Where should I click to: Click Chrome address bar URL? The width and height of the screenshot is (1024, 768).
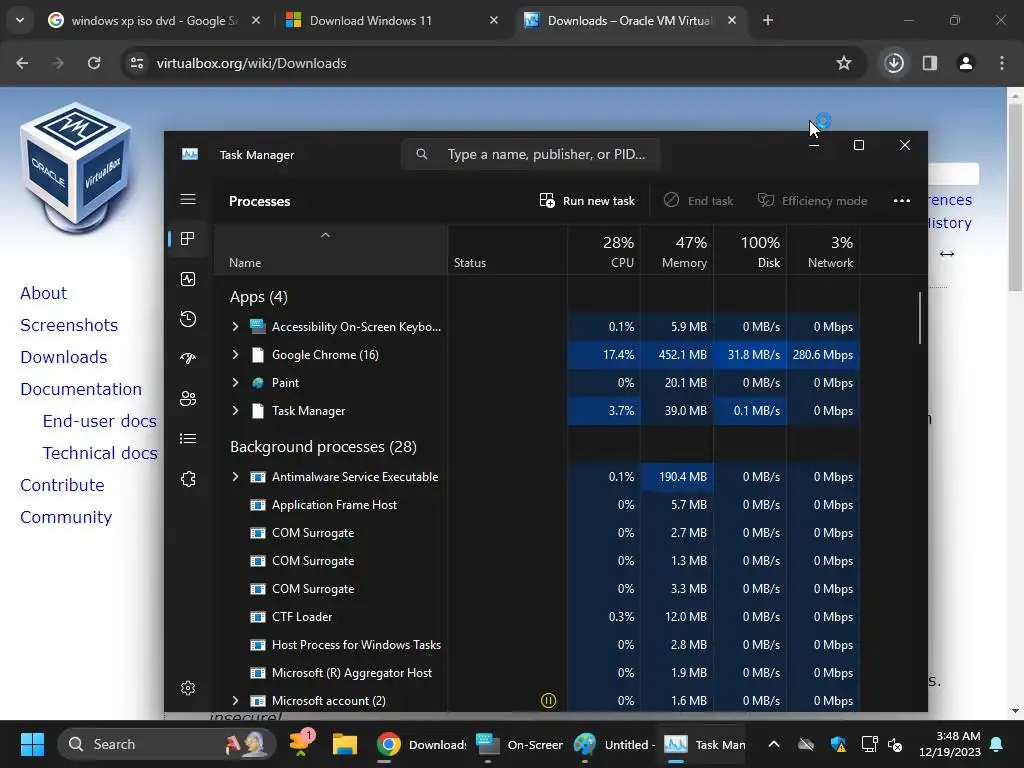click(251, 63)
